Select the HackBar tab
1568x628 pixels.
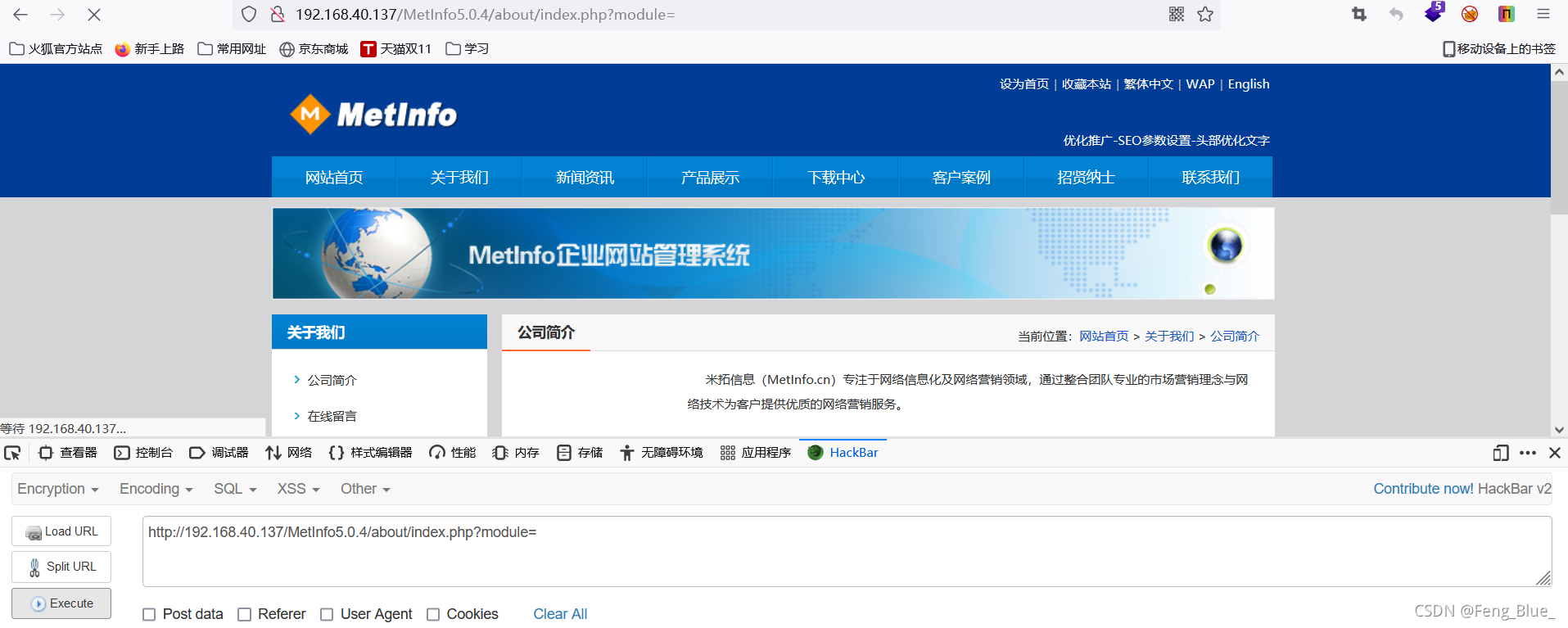click(843, 453)
